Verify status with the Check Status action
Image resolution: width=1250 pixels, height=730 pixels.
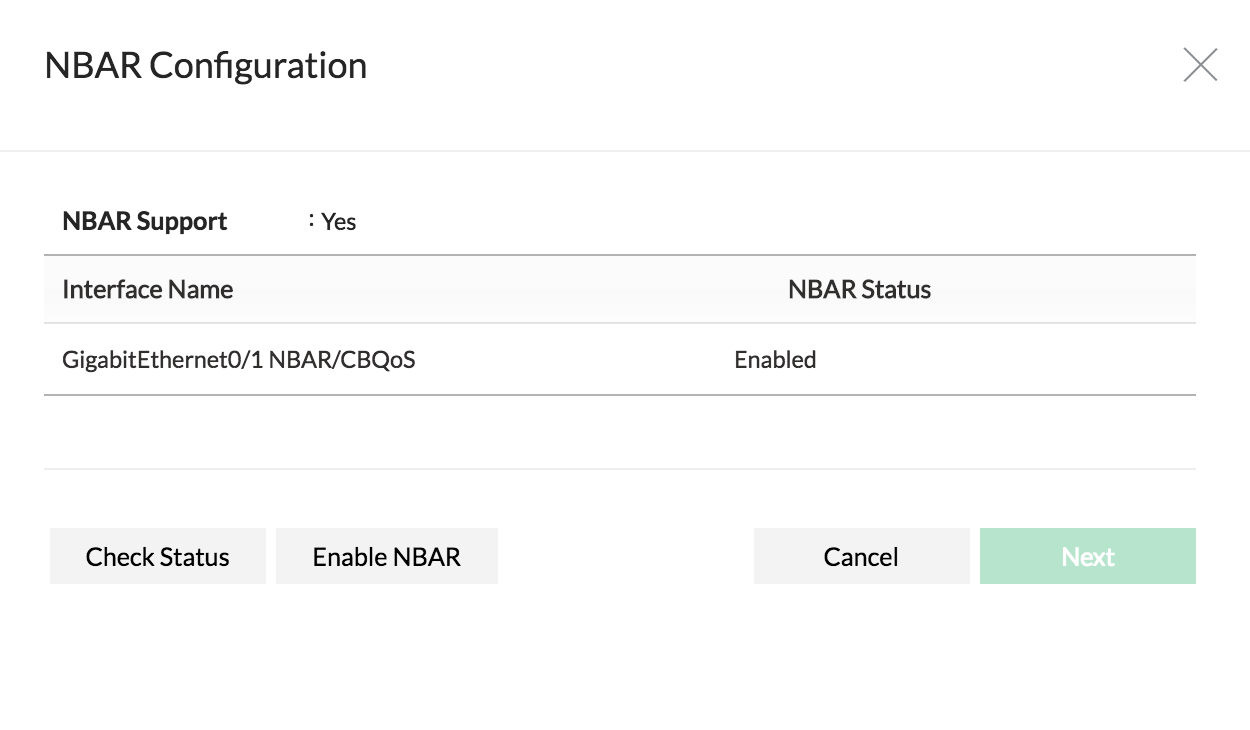coord(157,556)
